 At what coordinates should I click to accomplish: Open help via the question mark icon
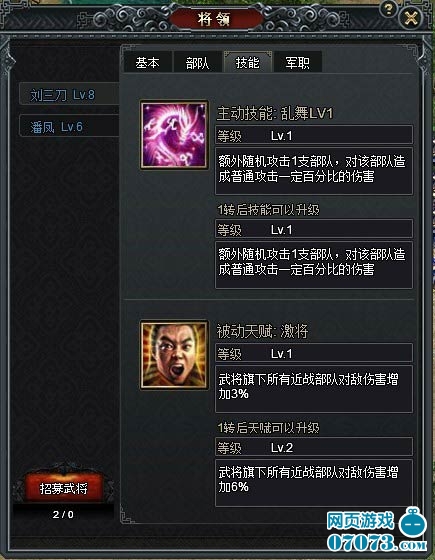(389, 8)
